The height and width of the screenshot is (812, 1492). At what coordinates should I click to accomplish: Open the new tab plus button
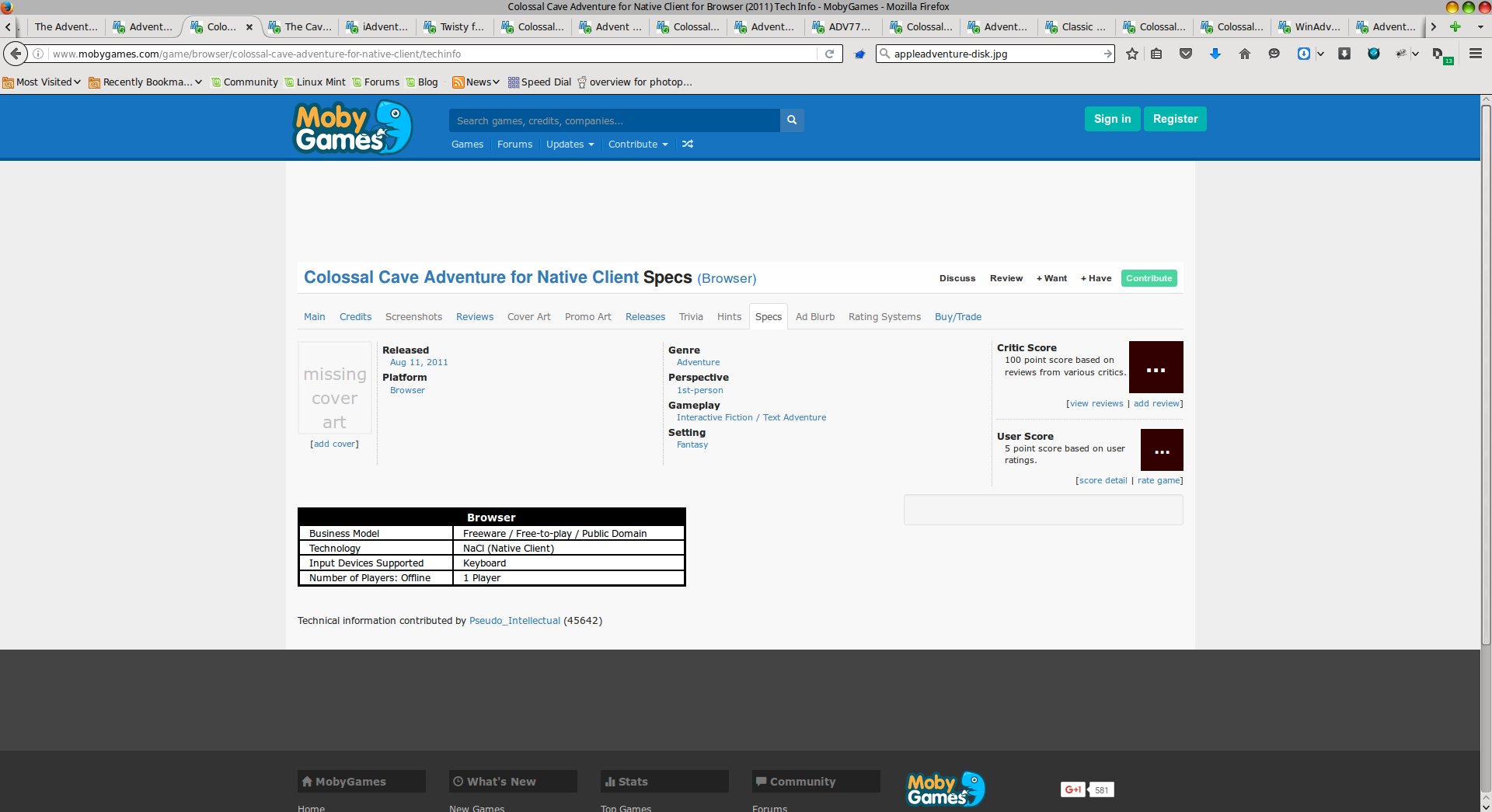pos(1455,26)
